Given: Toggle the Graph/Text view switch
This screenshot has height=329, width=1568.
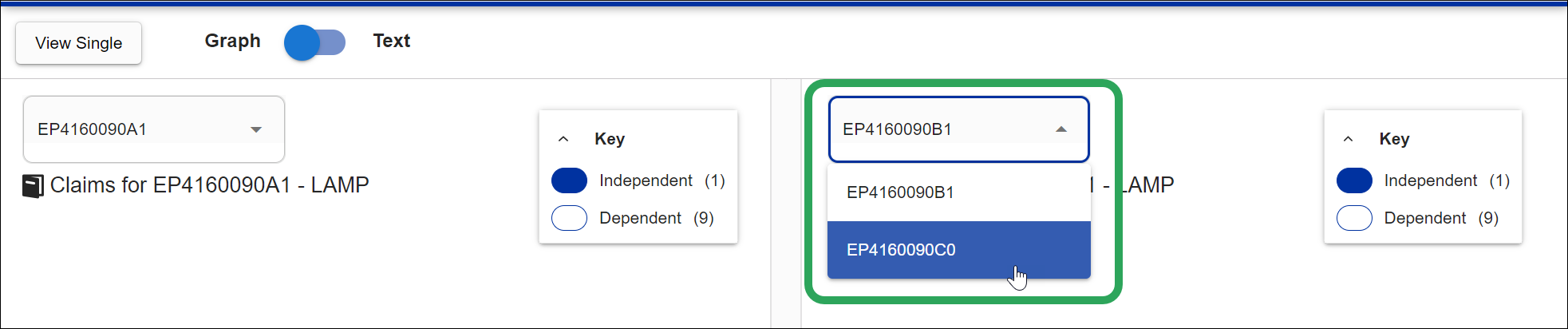Looking at the screenshot, I should pos(314,42).
